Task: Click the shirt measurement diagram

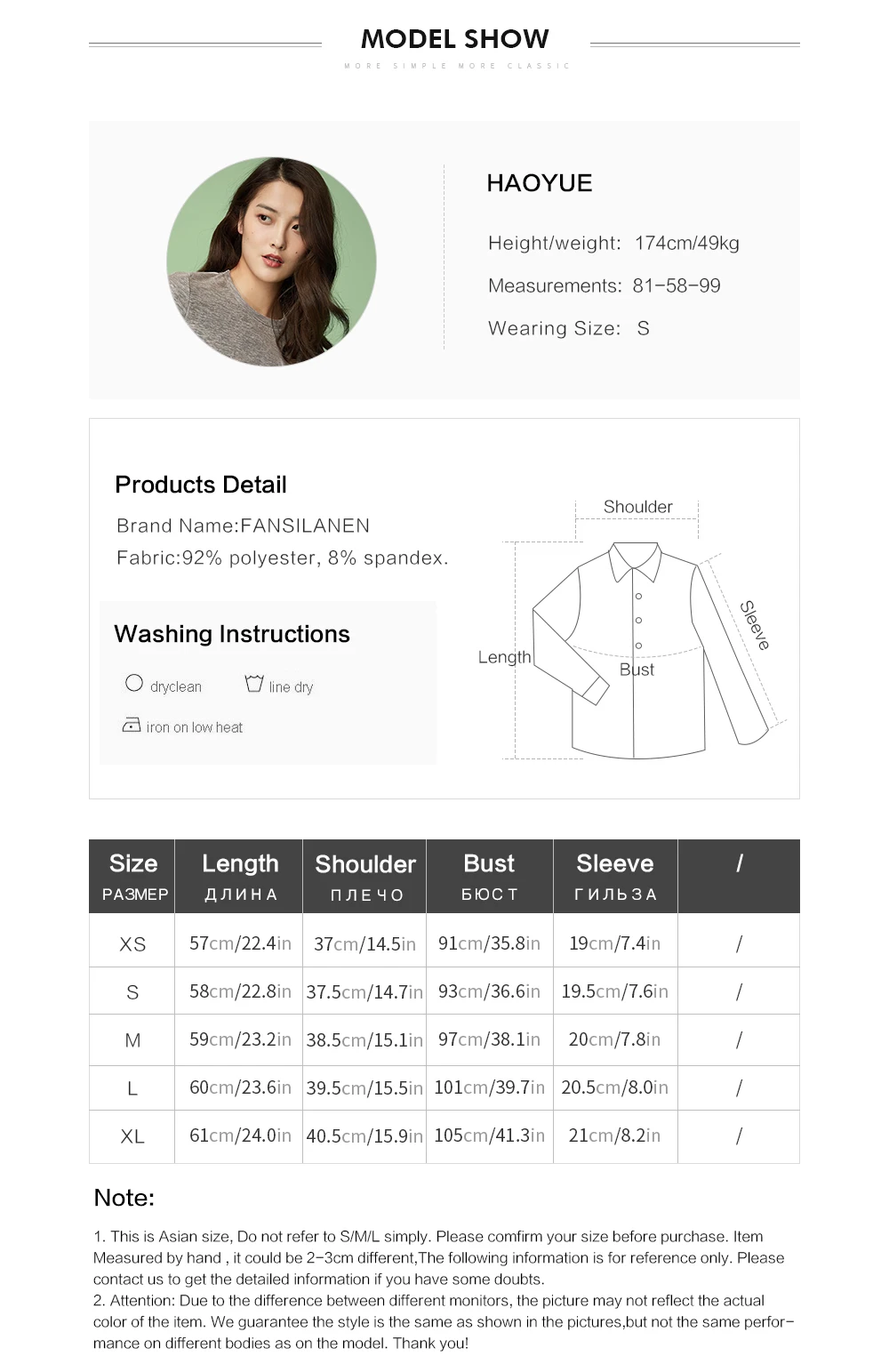Action: click(633, 630)
